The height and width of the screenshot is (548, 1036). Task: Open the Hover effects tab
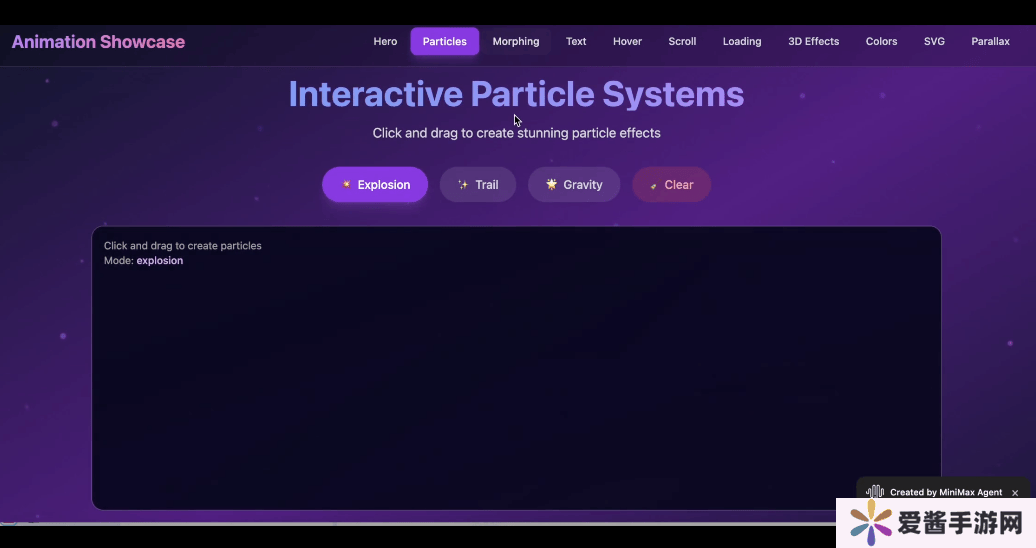click(x=627, y=42)
